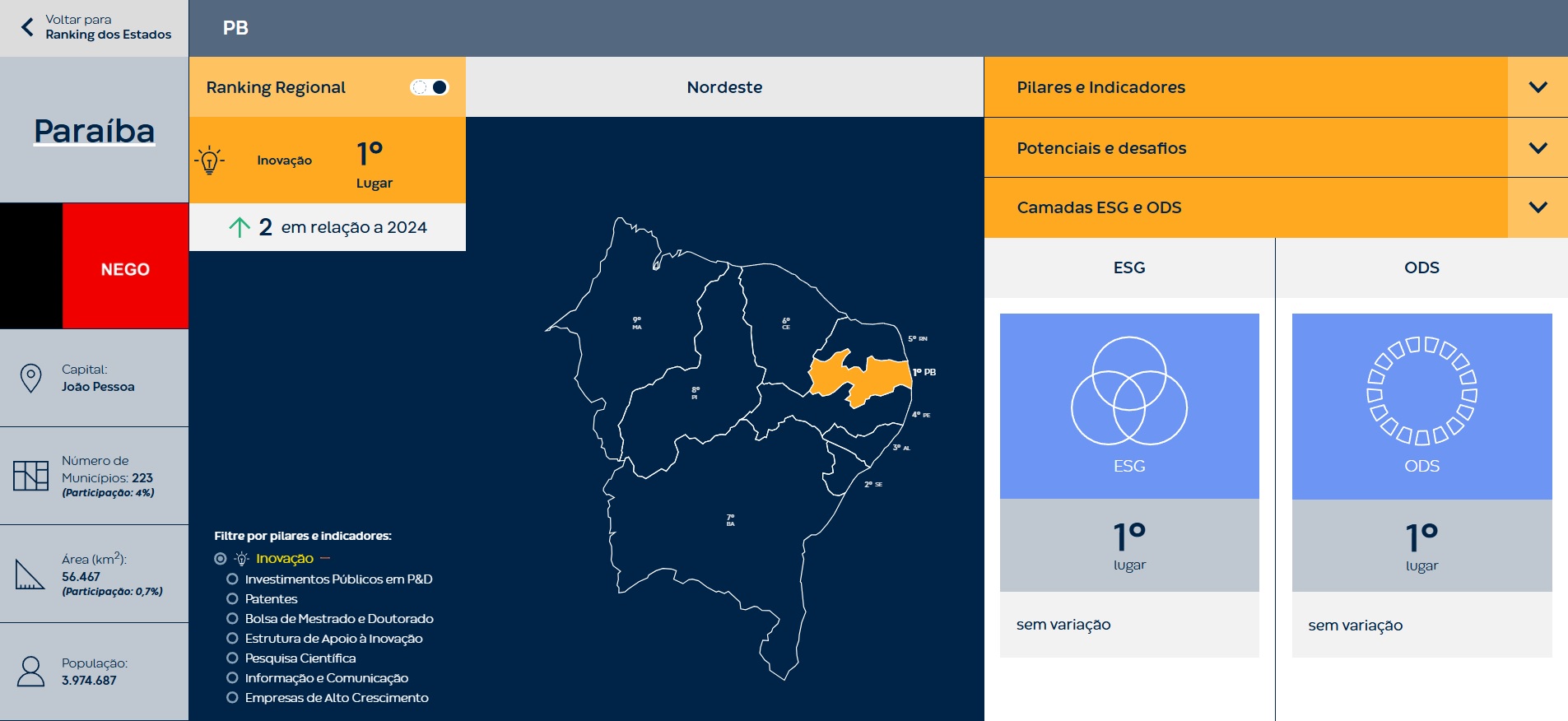Image resolution: width=1568 pixels, height=721 pixels.
Task: Click the lightbulb Inovação icon in ranking card
Action: coord(210,160)
